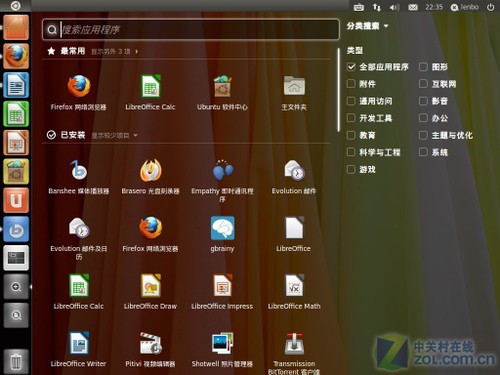Screen dimensions: 500x375
Task: Check the 系统 category filter
Action: [423, 152]
